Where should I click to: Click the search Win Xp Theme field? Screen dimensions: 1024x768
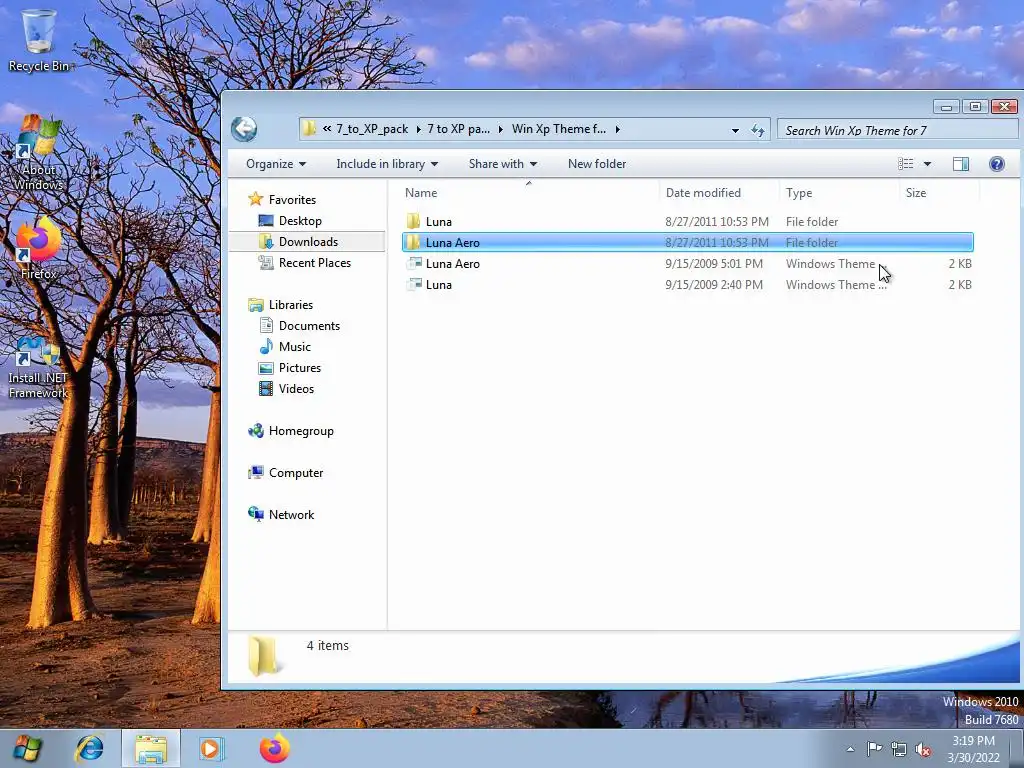pyautogui.click(x=897, y=130)
